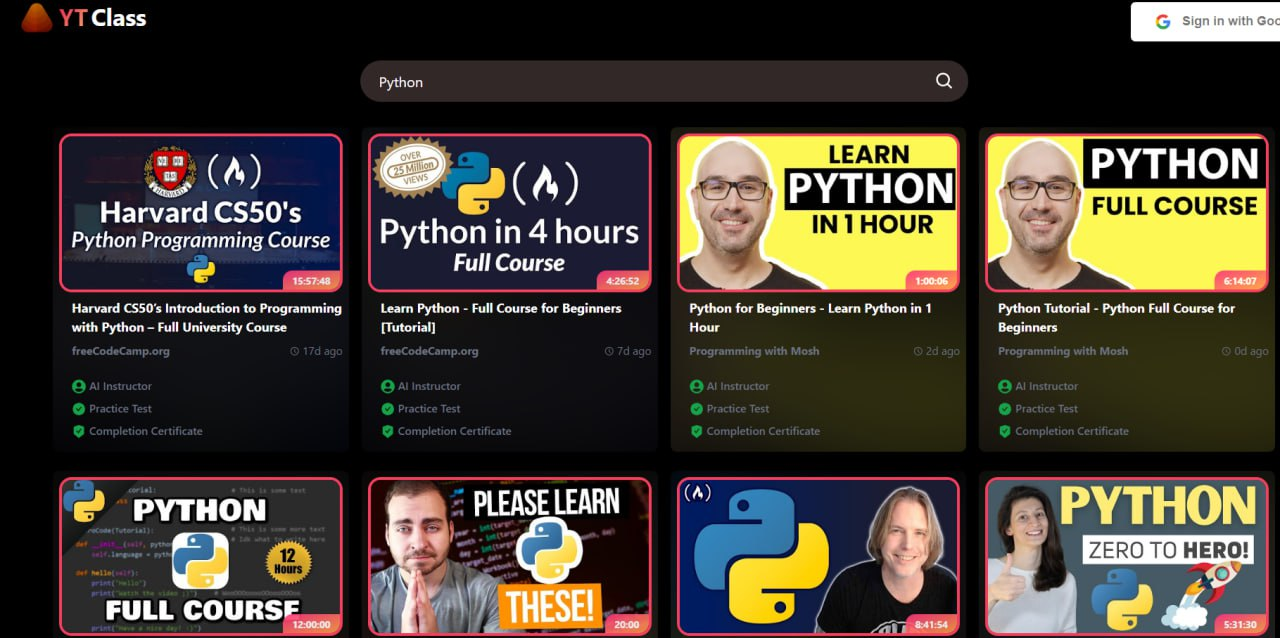Open thumbnail with 8:41:54 duration
Viewport: 1280px width, 638px height.
pyautogui.click(x=818, y=556)
